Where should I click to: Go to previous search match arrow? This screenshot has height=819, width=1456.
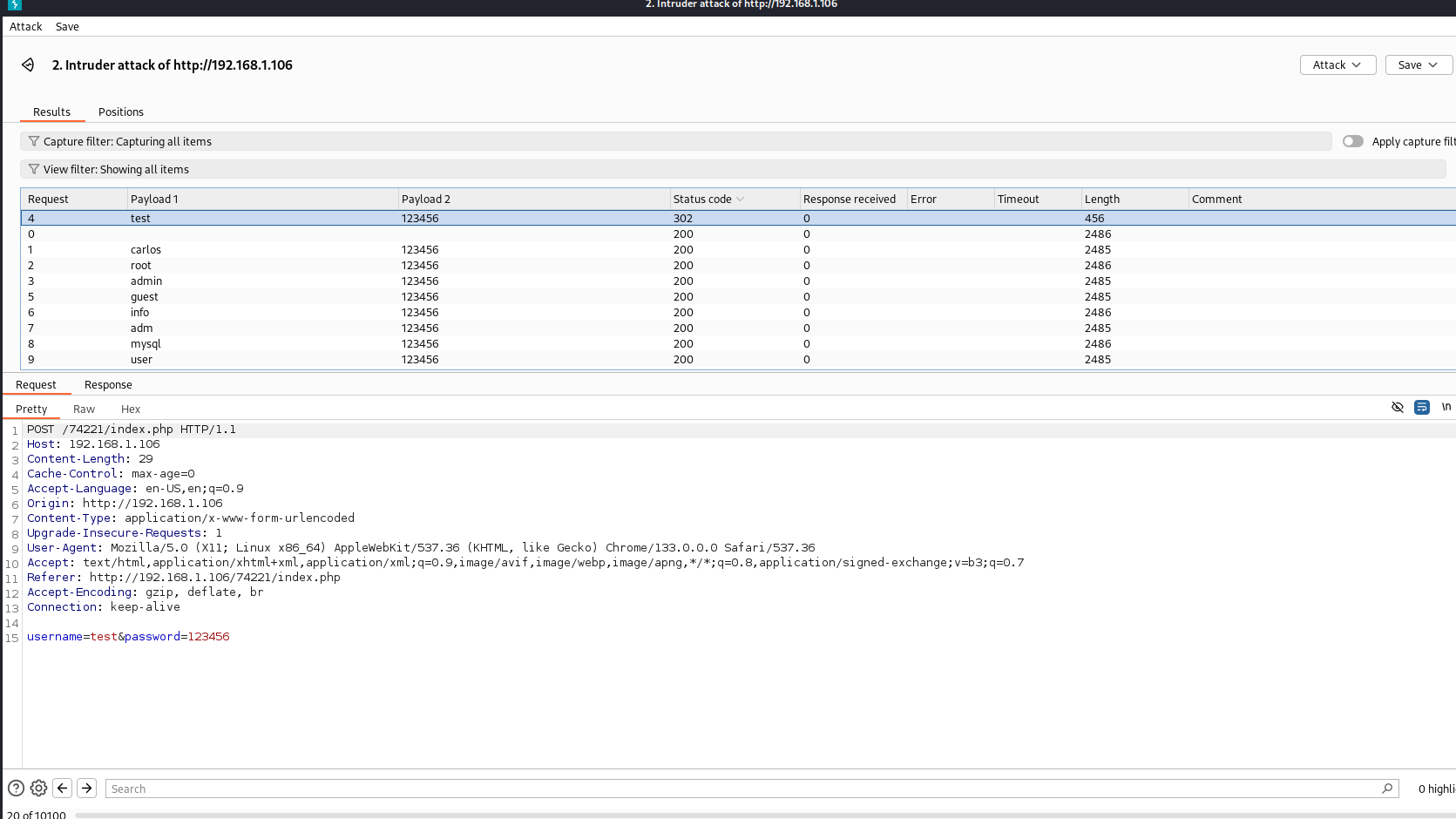pyautogui.click(x=62, y=789)
